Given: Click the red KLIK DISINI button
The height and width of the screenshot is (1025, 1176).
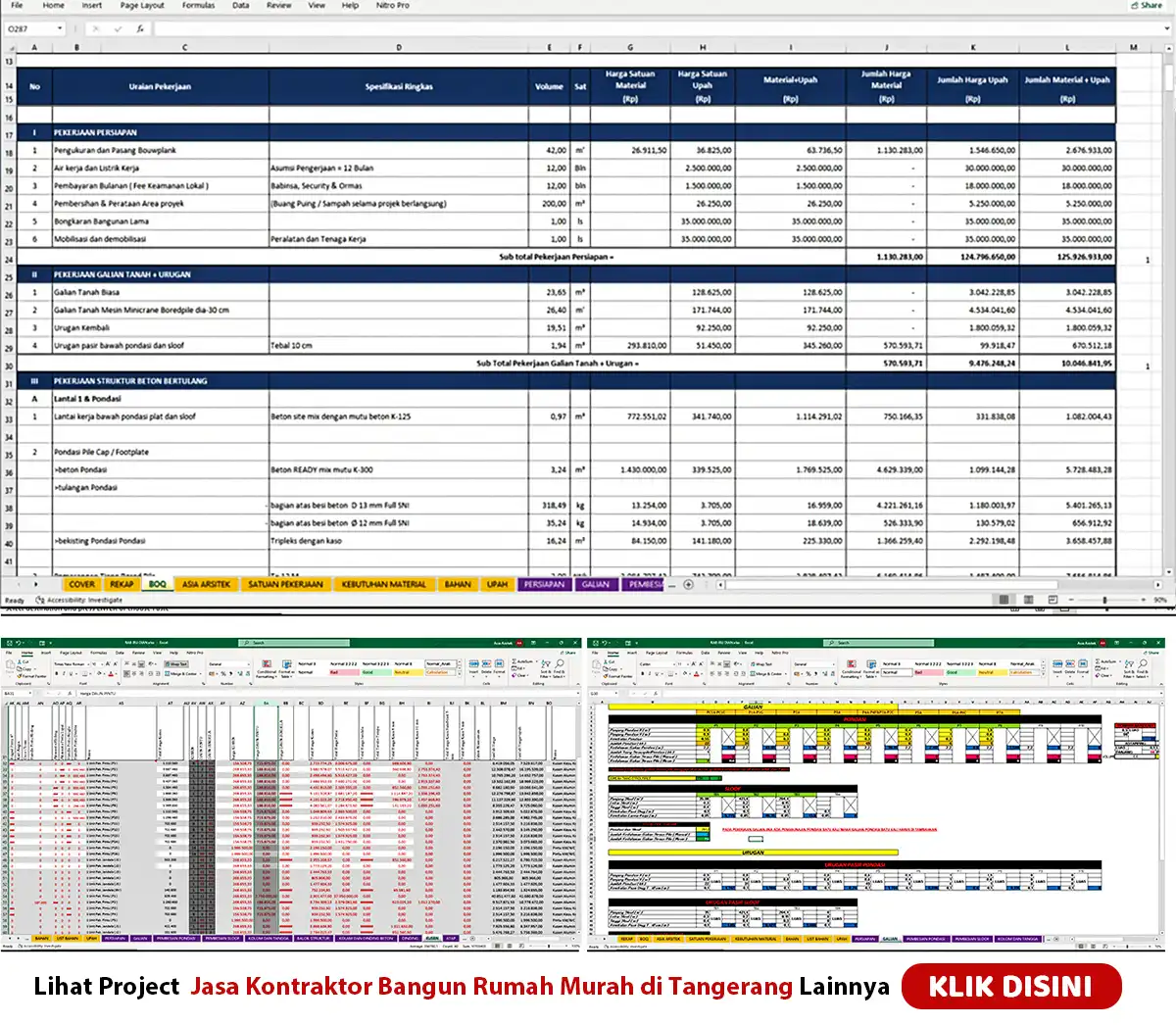Looking at the screenshot, I should coord(1010,987).
